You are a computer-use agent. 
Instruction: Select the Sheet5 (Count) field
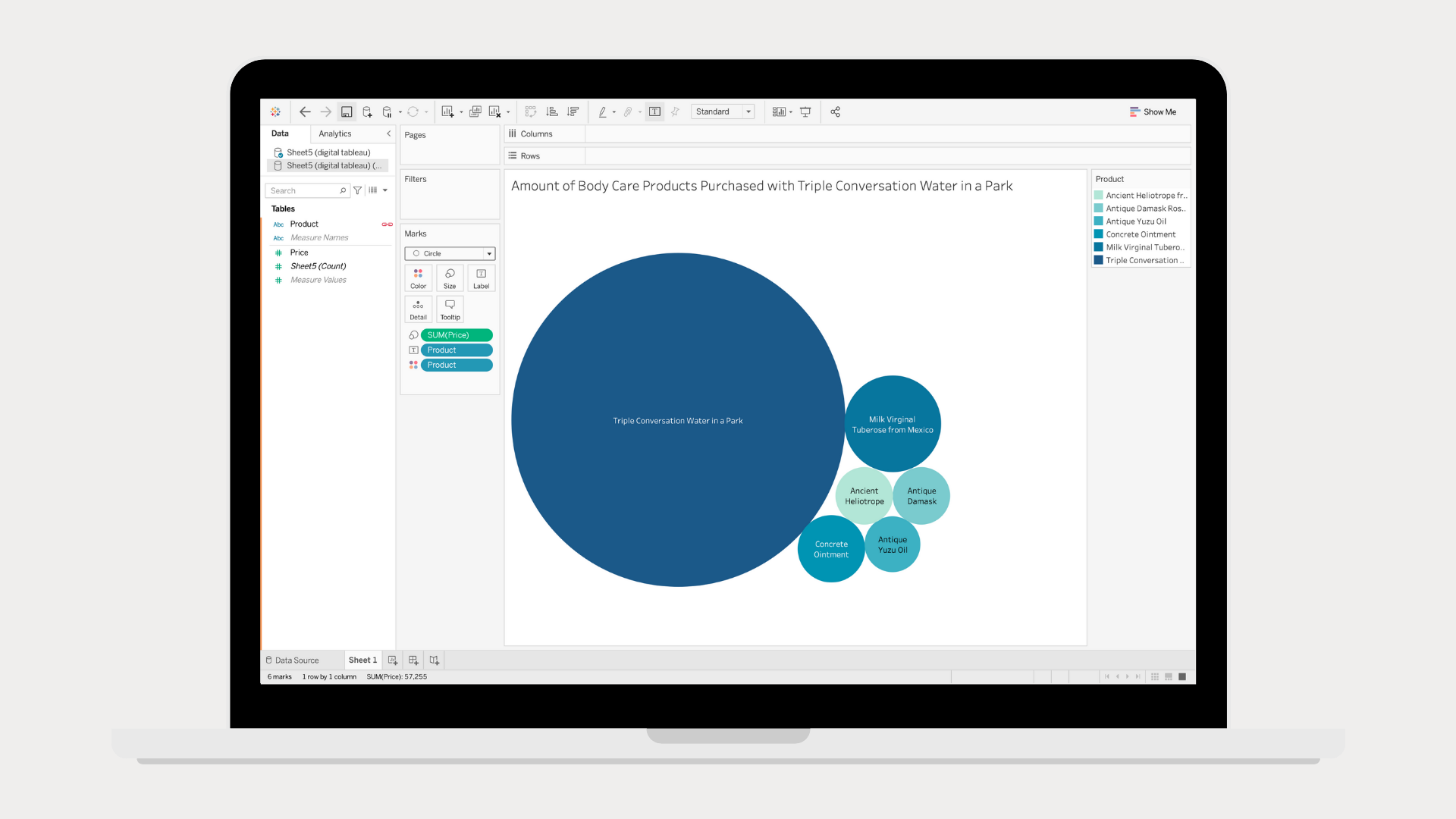[318, 266]
